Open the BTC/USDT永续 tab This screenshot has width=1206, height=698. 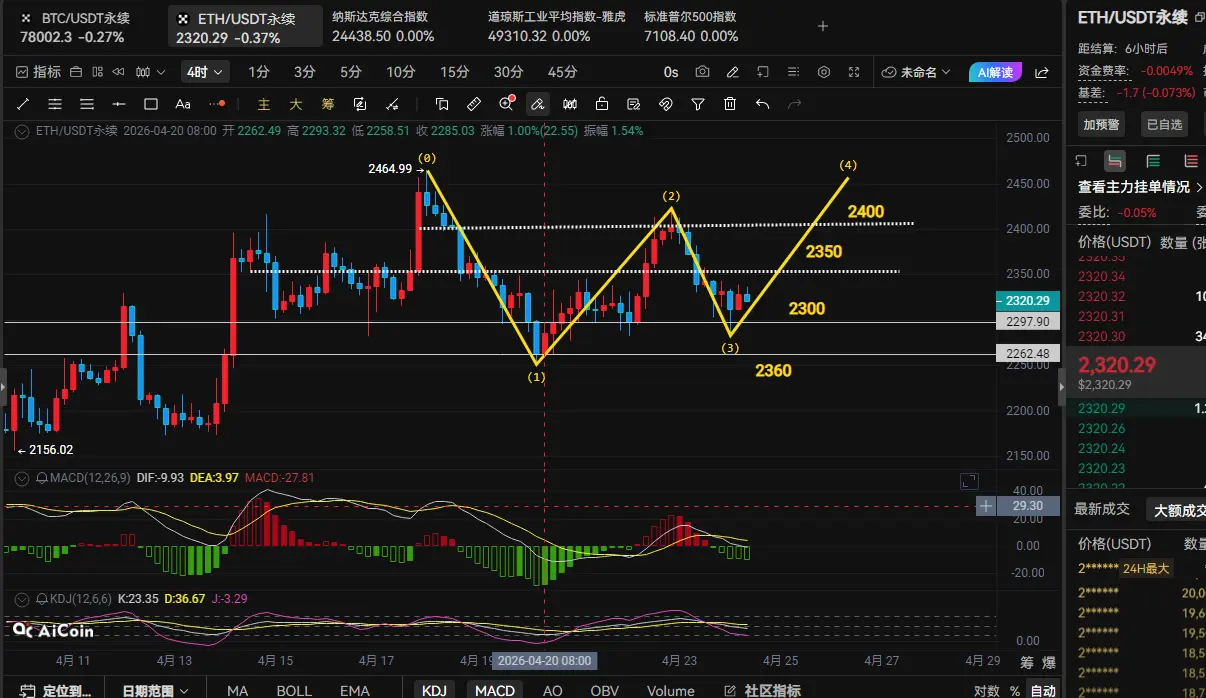(82, 27)
